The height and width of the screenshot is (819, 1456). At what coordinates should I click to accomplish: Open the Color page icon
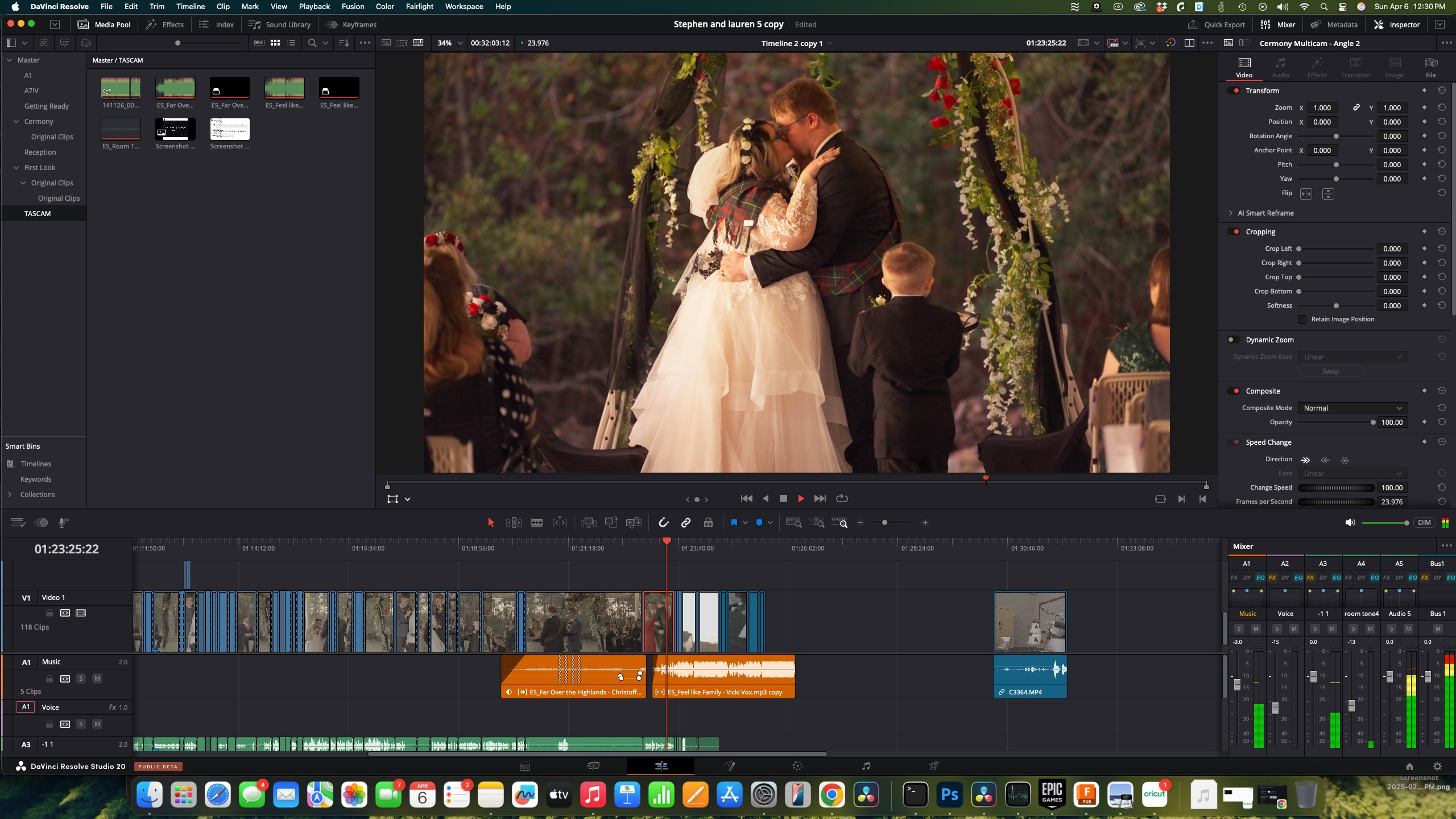pos(797,766)
